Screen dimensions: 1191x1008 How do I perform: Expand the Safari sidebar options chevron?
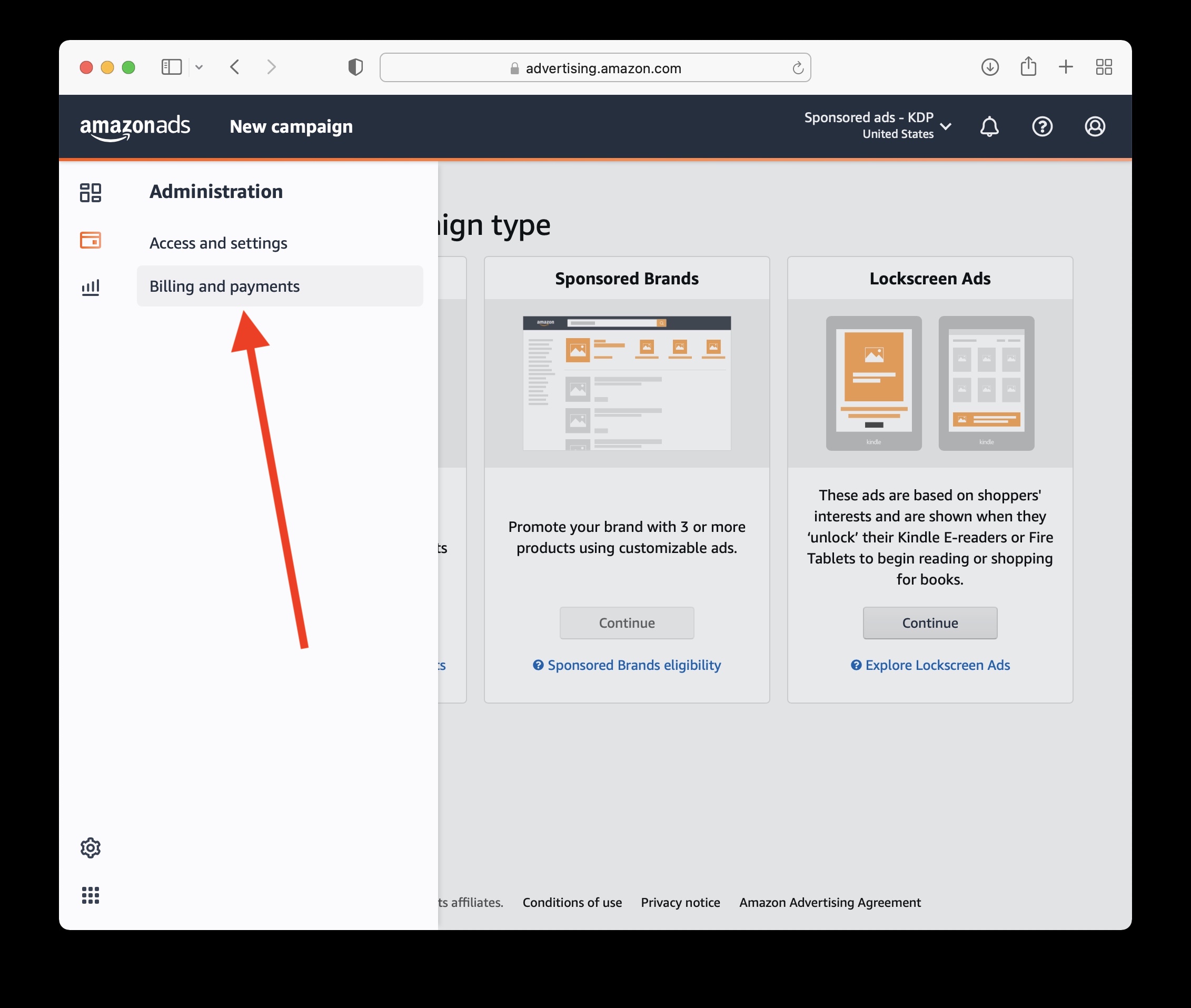pyautogui.click(x=199, y=67)
